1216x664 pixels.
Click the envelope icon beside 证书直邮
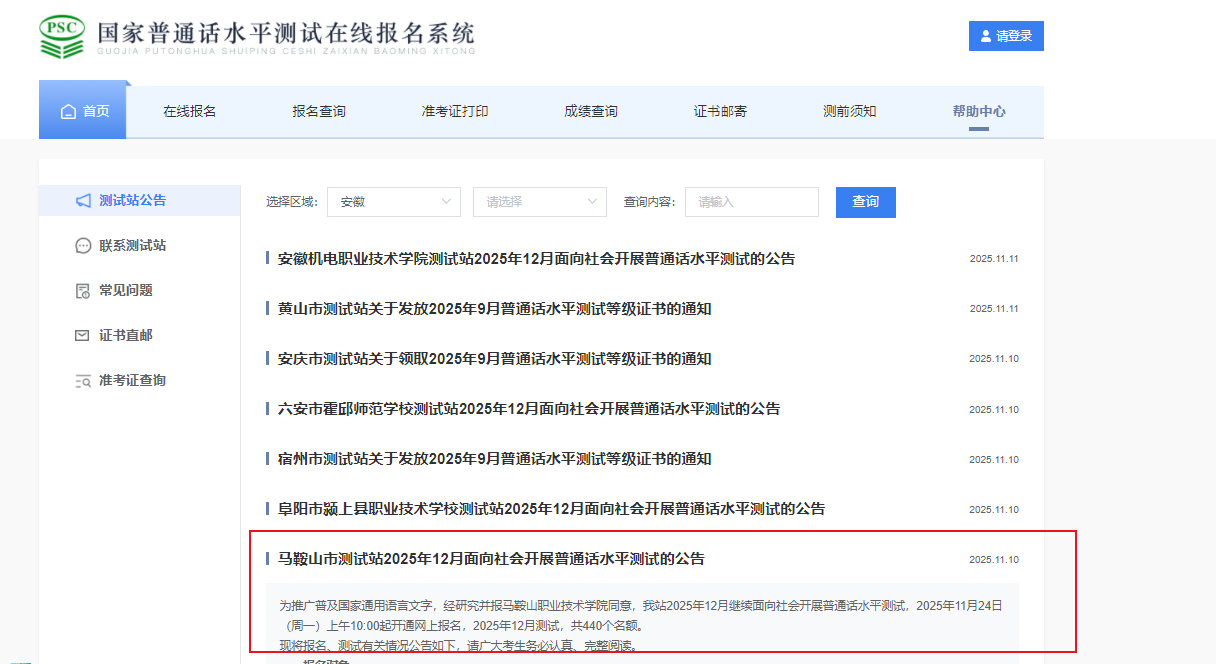(83, 336)
